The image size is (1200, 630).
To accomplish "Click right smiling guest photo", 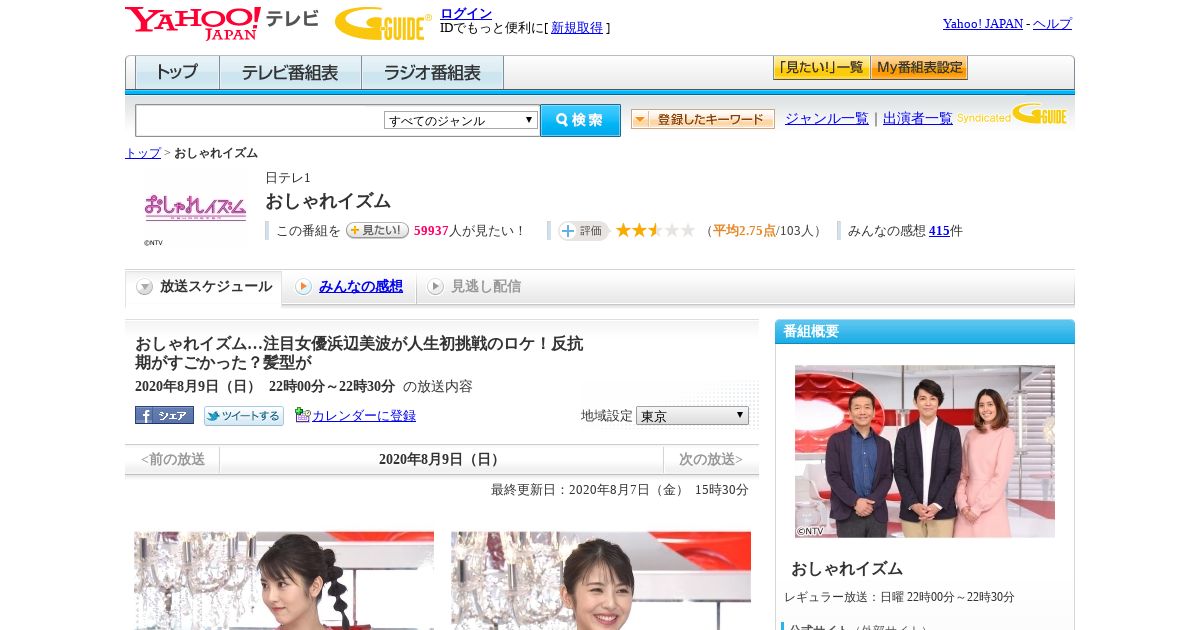I will [x=601, y=580].
